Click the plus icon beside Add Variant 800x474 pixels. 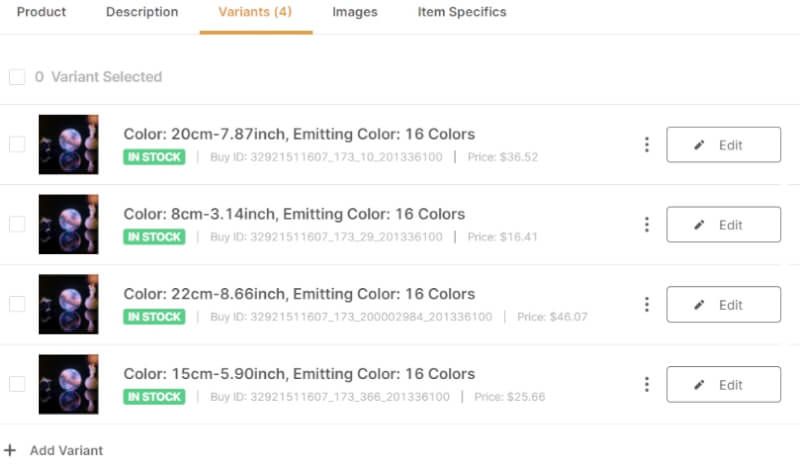(x=10, y=450)
